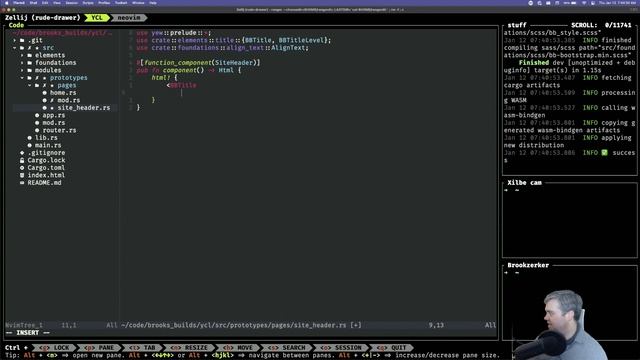
Task: Open the Apple menu
Action: [x=7, y=3]
